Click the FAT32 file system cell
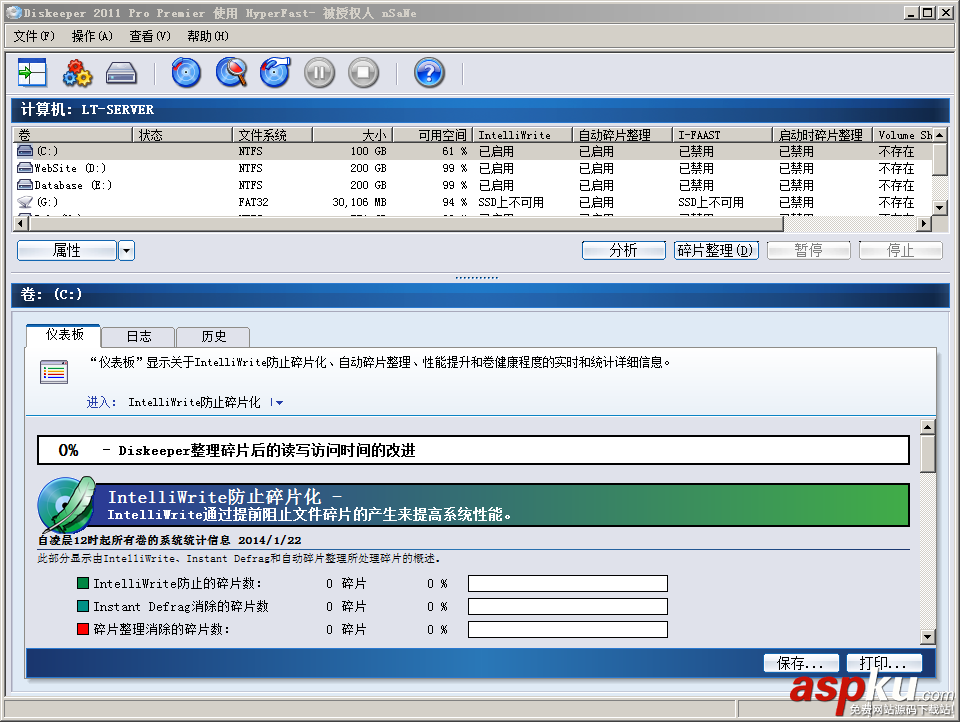The width and height of the screenshot is (960, 722). click(253, 202)
